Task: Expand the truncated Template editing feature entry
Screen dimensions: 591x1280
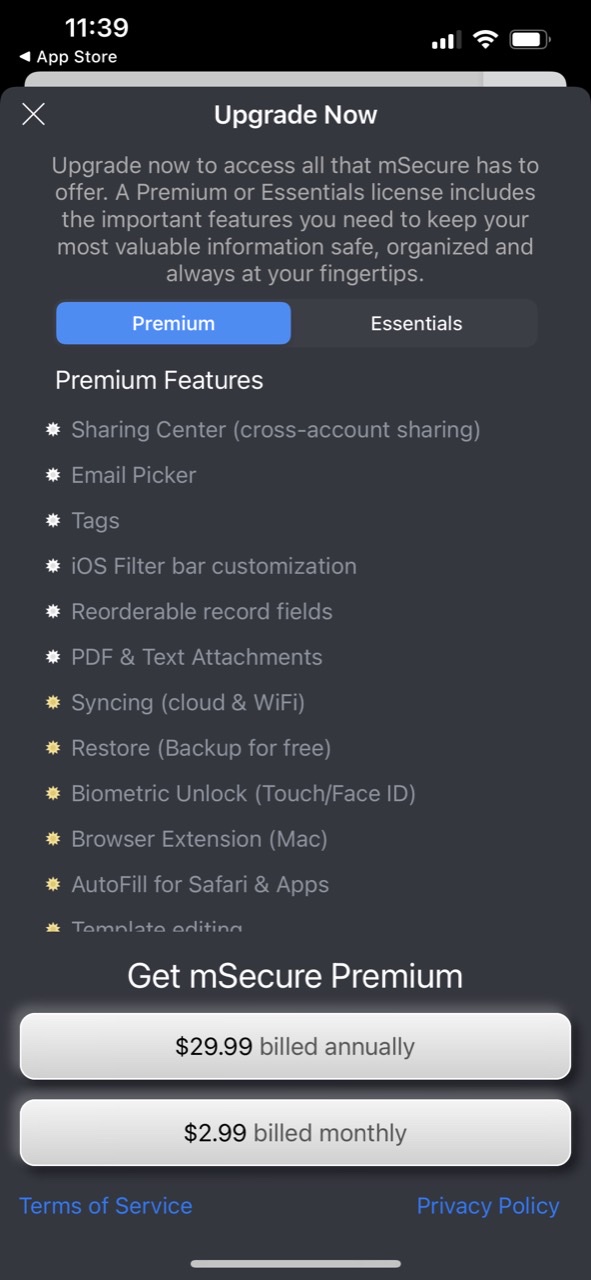Action: pyautogui.click(x=156, y=927)
